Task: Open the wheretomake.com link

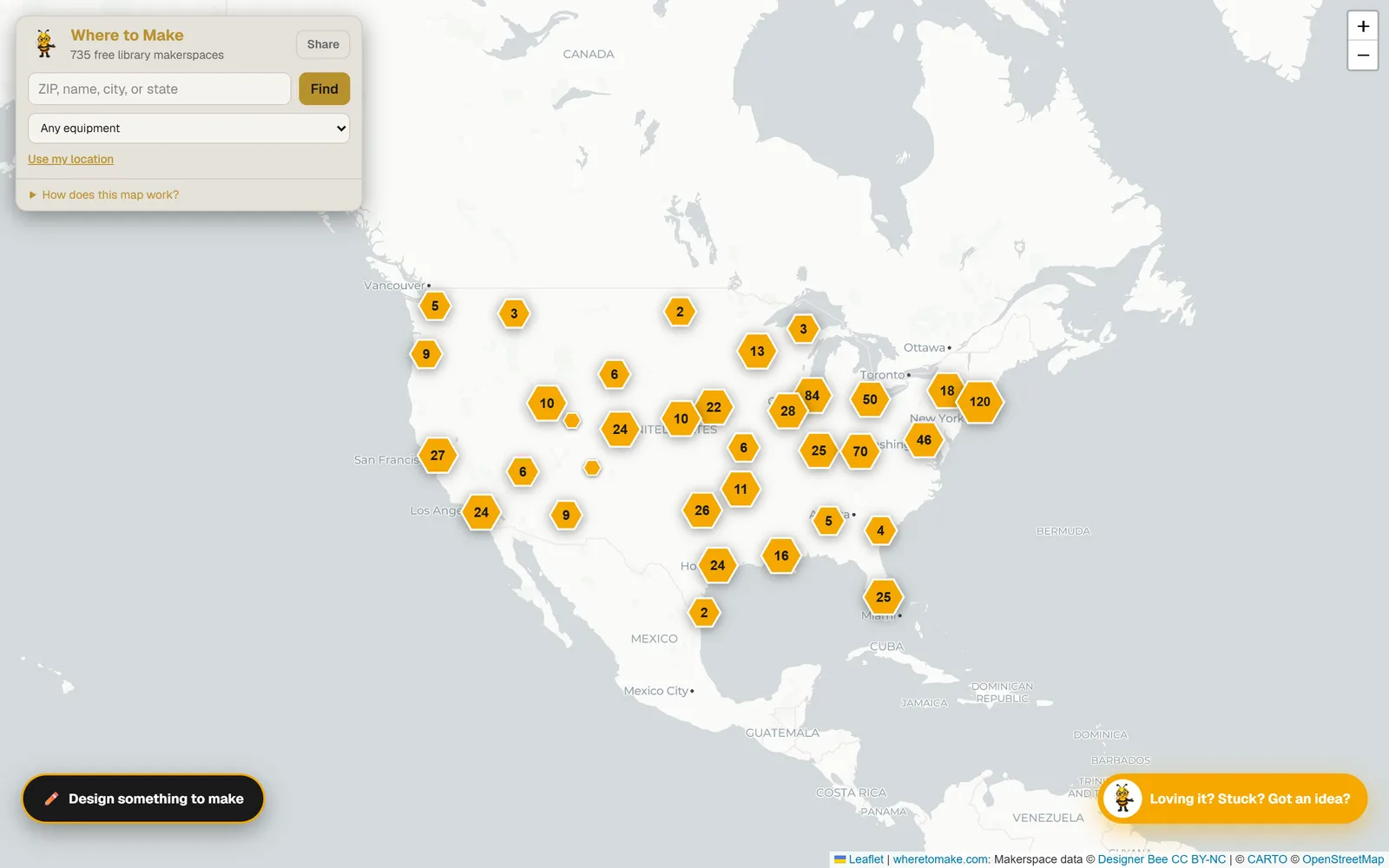Action: 941,859
